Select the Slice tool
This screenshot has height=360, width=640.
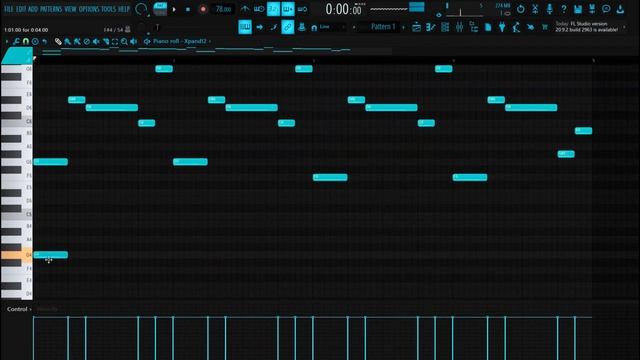coord(106,41)
